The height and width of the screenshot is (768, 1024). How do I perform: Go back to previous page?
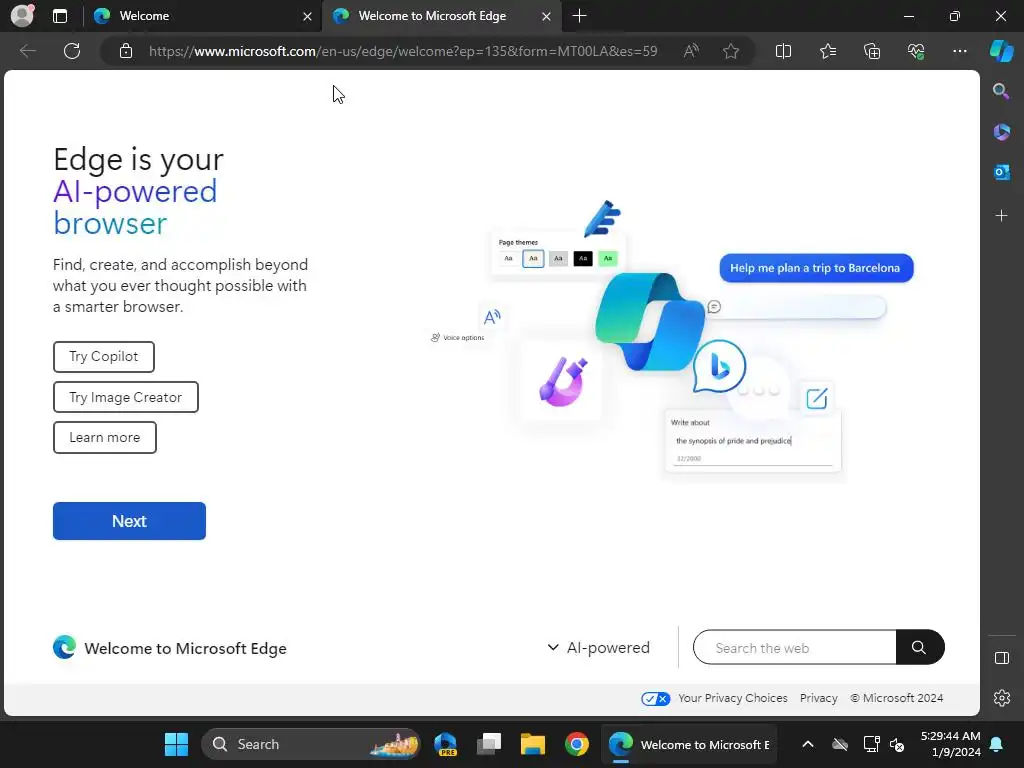click(x=27, y=51)
